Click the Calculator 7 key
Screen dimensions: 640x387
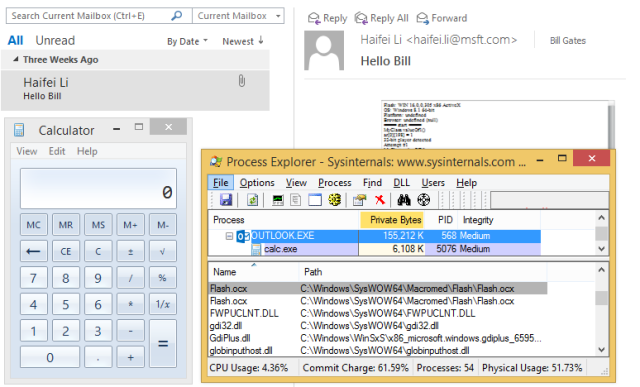point(33,278)
